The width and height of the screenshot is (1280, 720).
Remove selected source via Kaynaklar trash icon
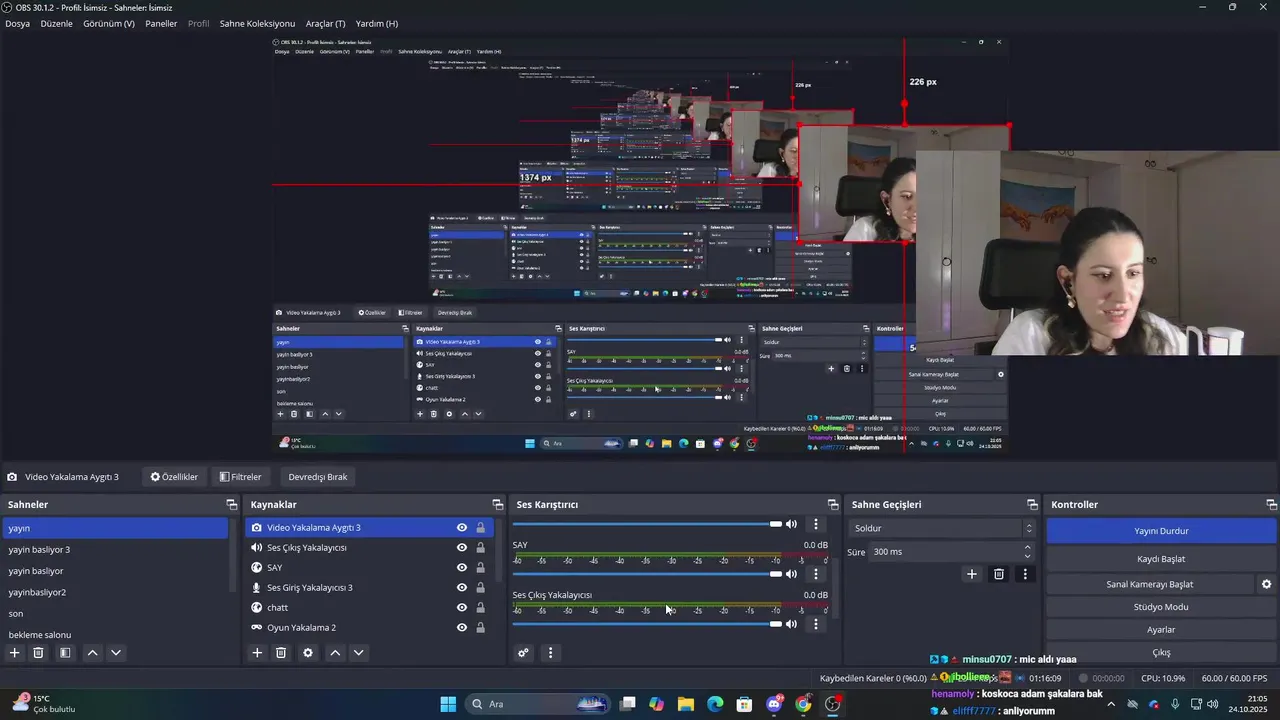point(281,653)
